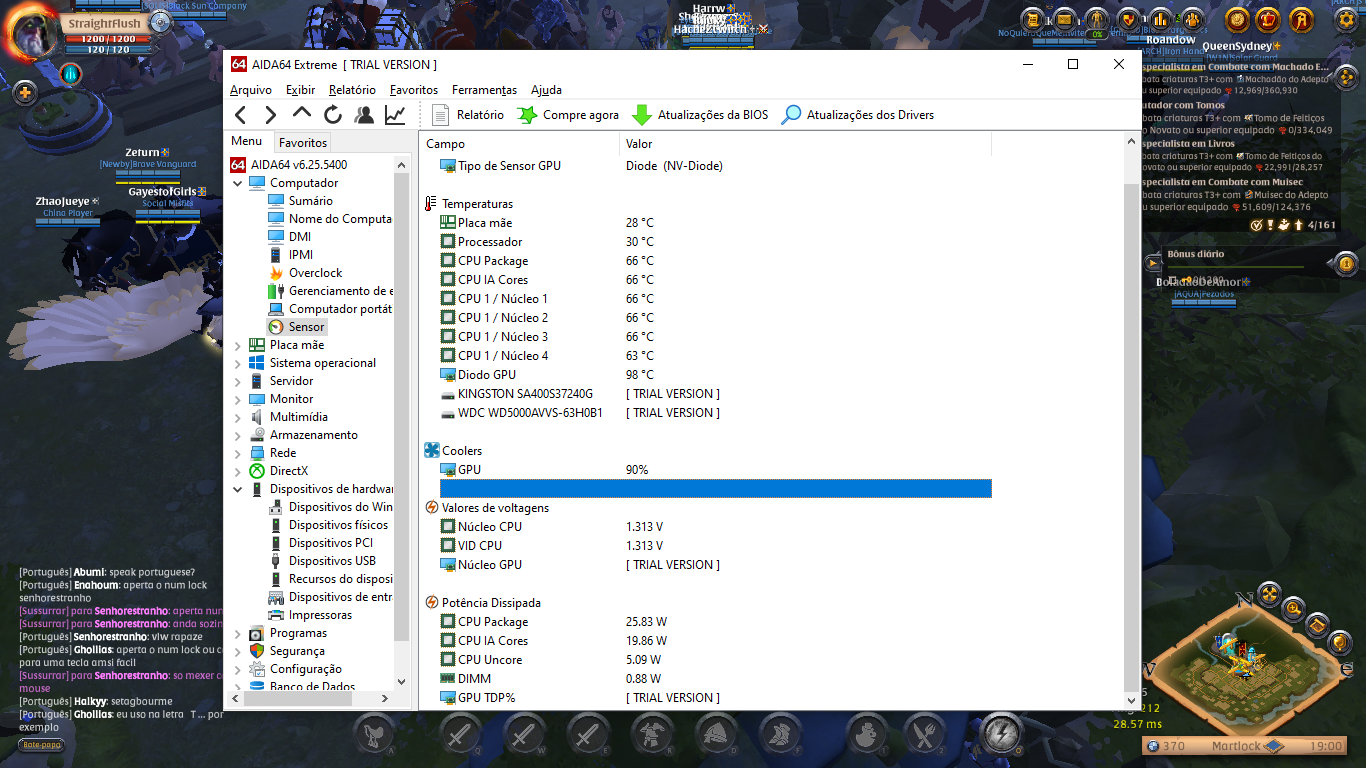Click the Valor column header
Viewport: 1366px width, 768px height.
(805, 144)
